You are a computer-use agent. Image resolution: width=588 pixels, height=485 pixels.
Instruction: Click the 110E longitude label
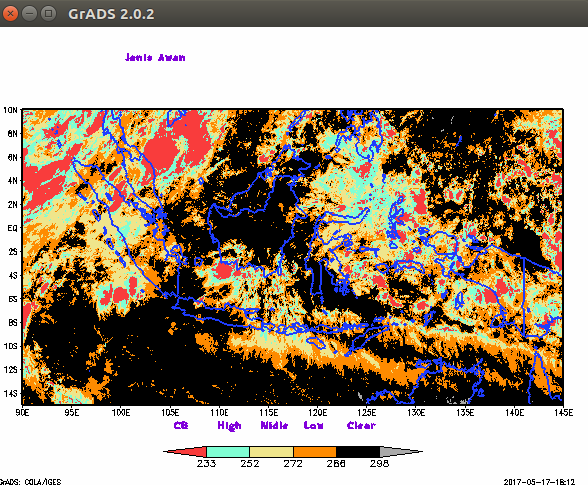point(219,413)
